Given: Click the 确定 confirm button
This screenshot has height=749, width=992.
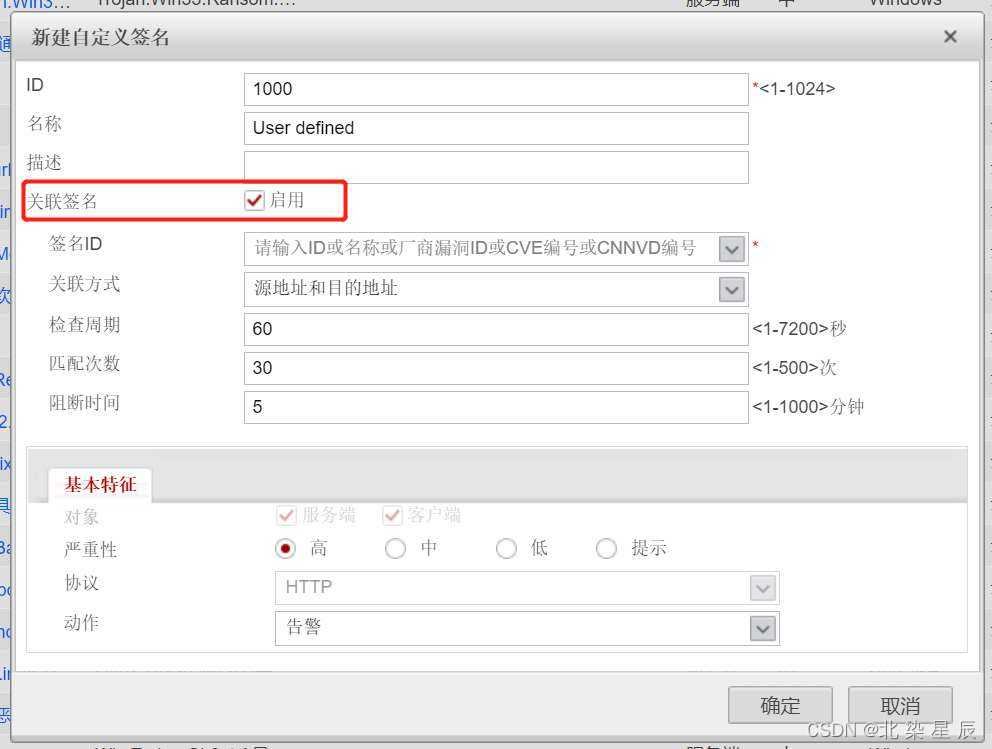Looking at the screenshot, I should tap(779, 705).
